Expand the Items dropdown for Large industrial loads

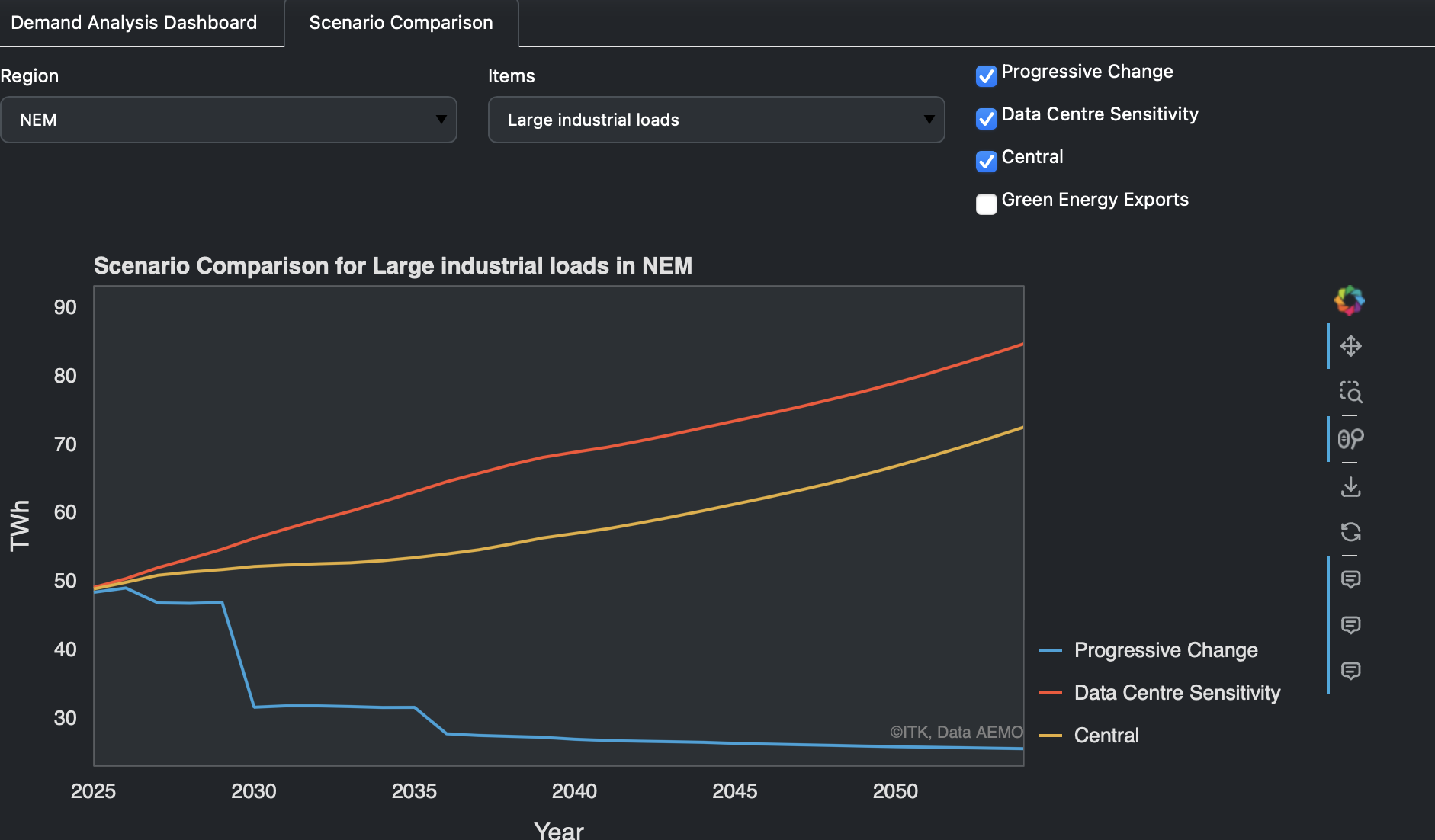click(716, 120)
